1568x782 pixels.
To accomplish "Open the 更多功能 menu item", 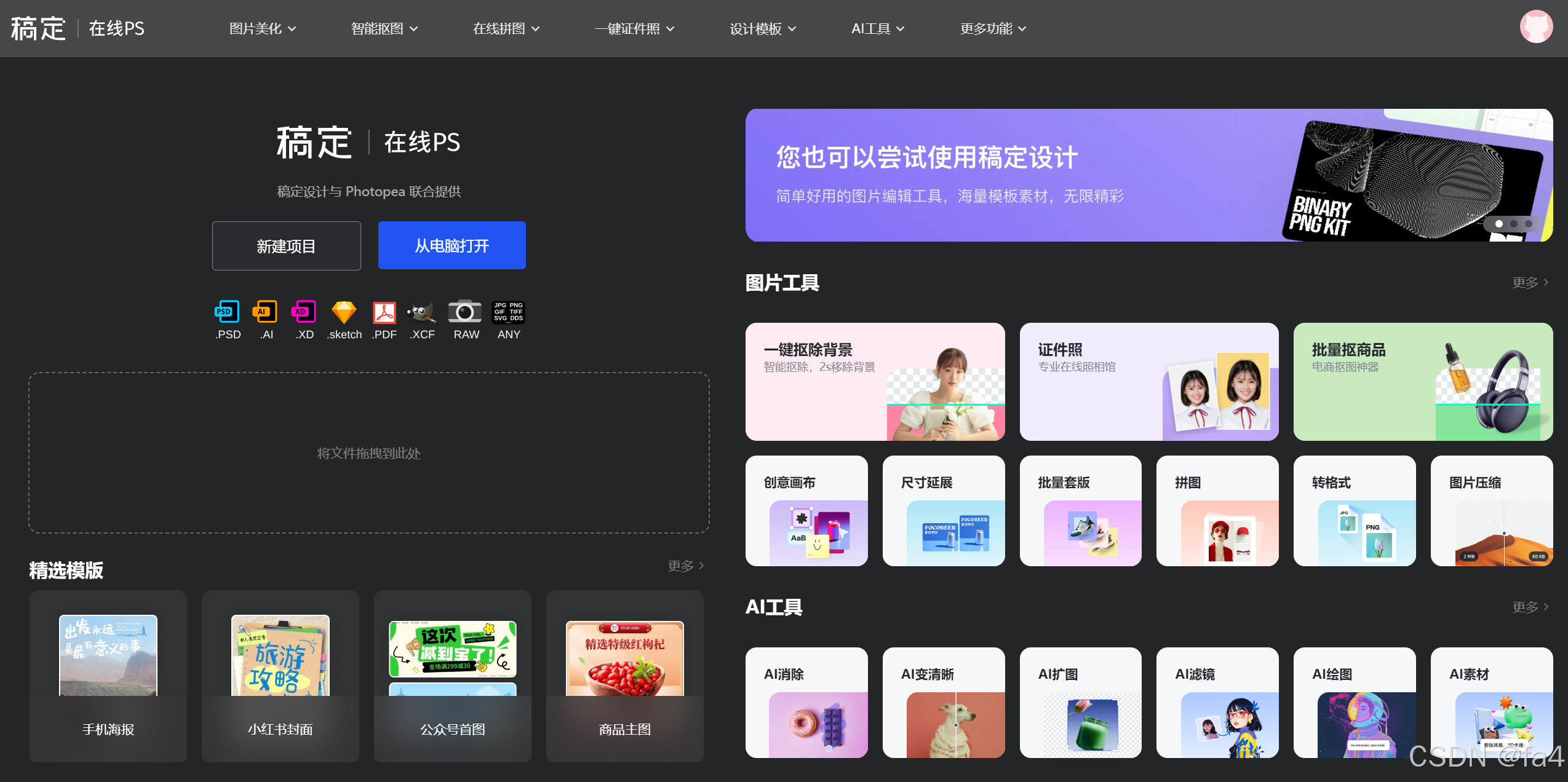I will 993,29.
